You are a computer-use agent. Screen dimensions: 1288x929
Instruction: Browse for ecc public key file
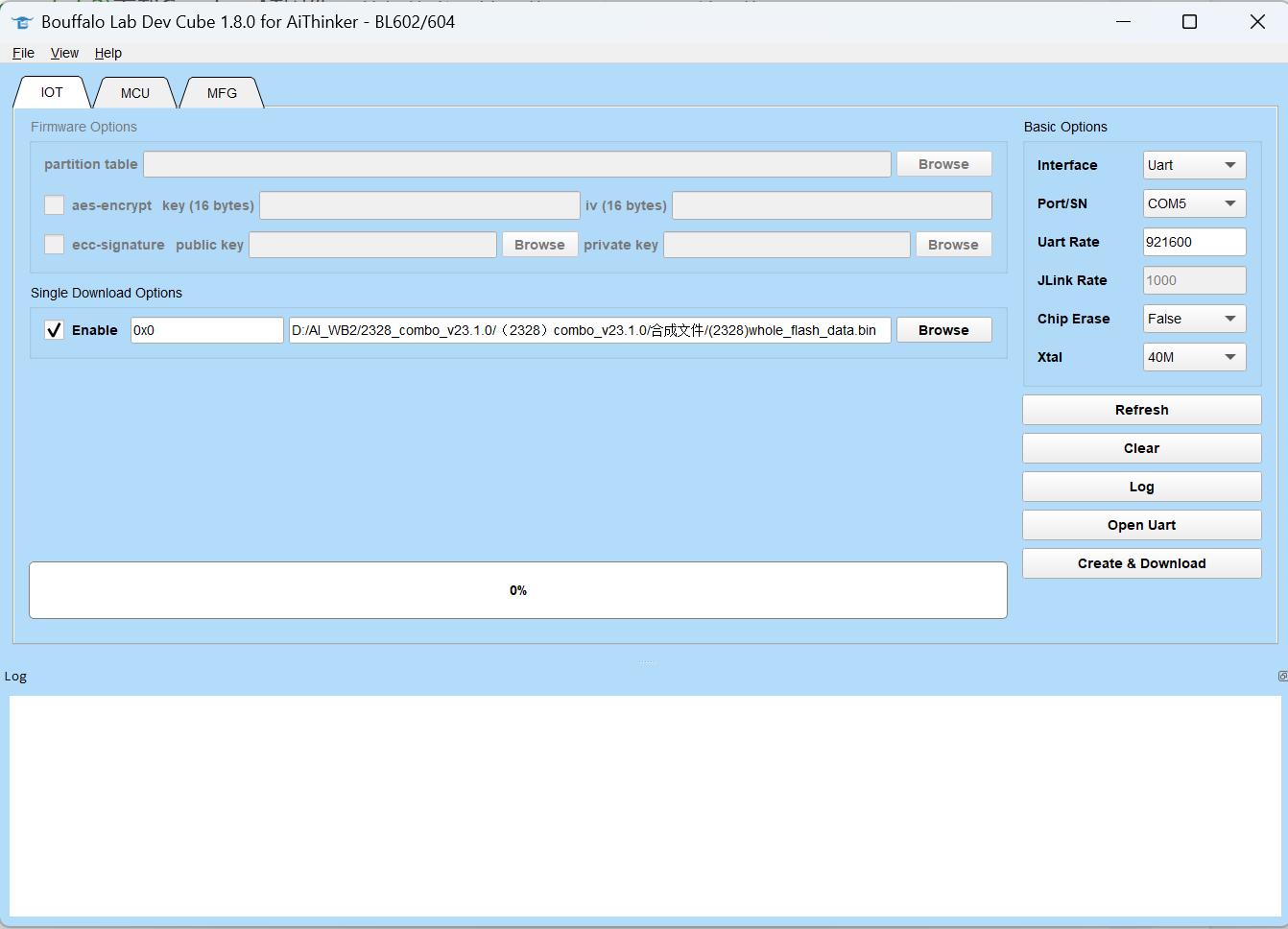click(x=540, y=245)
